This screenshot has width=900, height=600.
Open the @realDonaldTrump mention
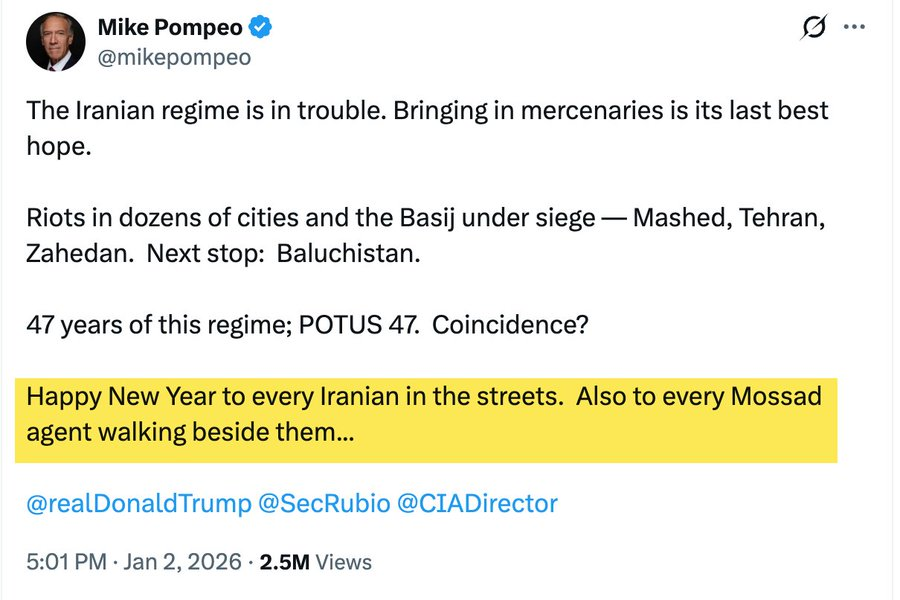(x=138, y=503)
